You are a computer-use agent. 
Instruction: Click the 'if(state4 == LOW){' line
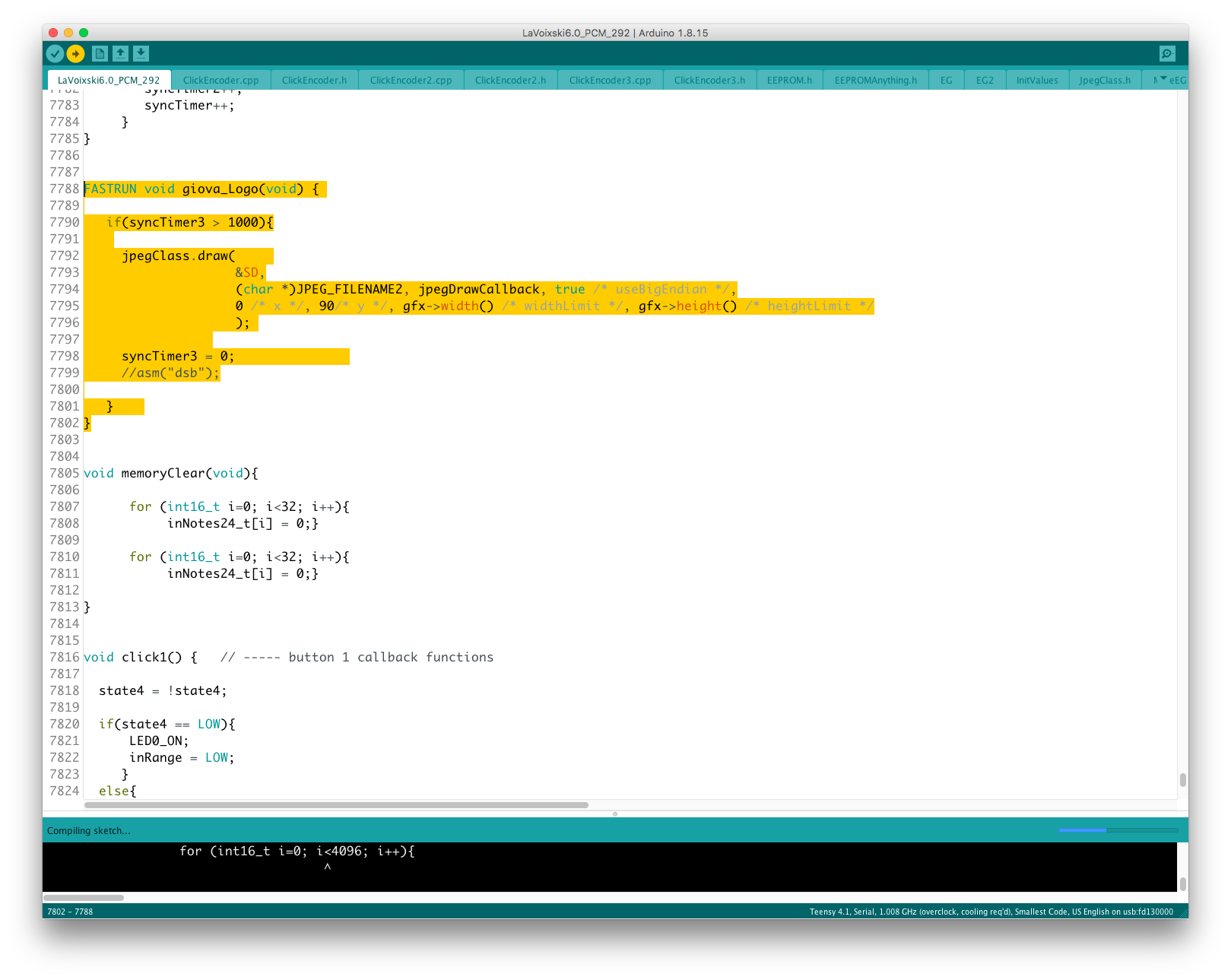tap(167, 724)
